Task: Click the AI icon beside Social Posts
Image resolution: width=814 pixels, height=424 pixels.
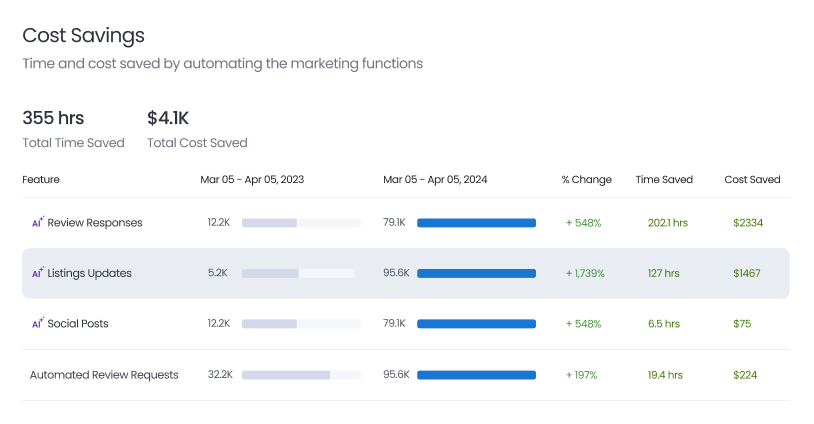Action: tap(38, 323)
